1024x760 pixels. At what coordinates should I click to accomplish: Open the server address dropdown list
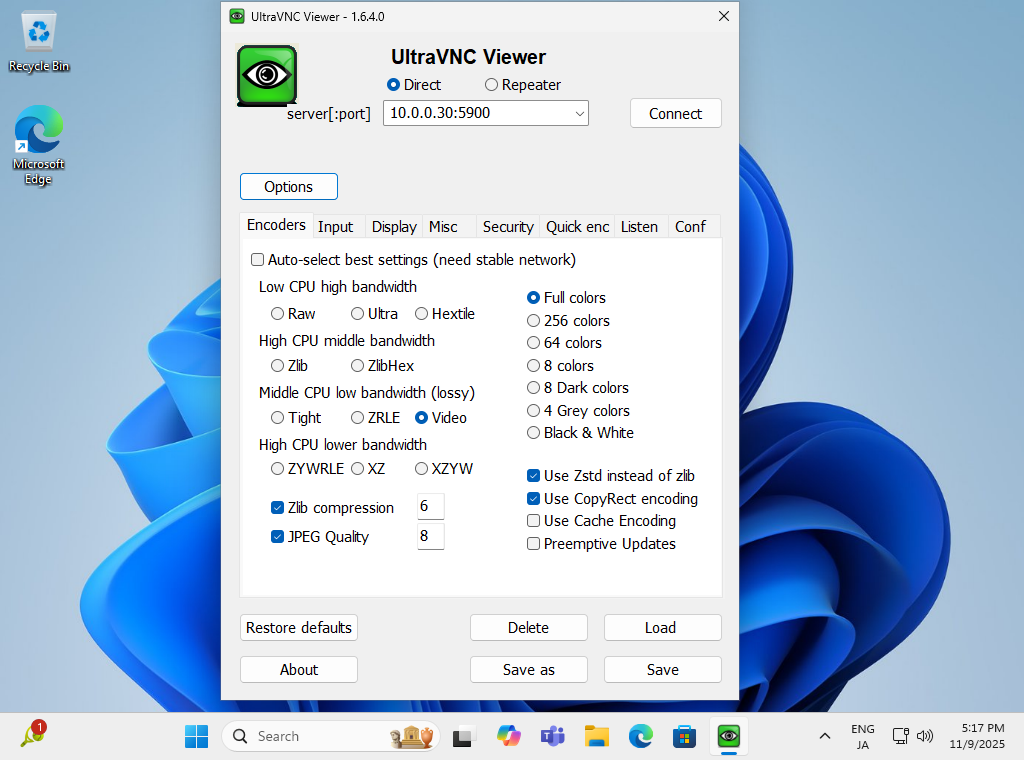tap(579, 113)
